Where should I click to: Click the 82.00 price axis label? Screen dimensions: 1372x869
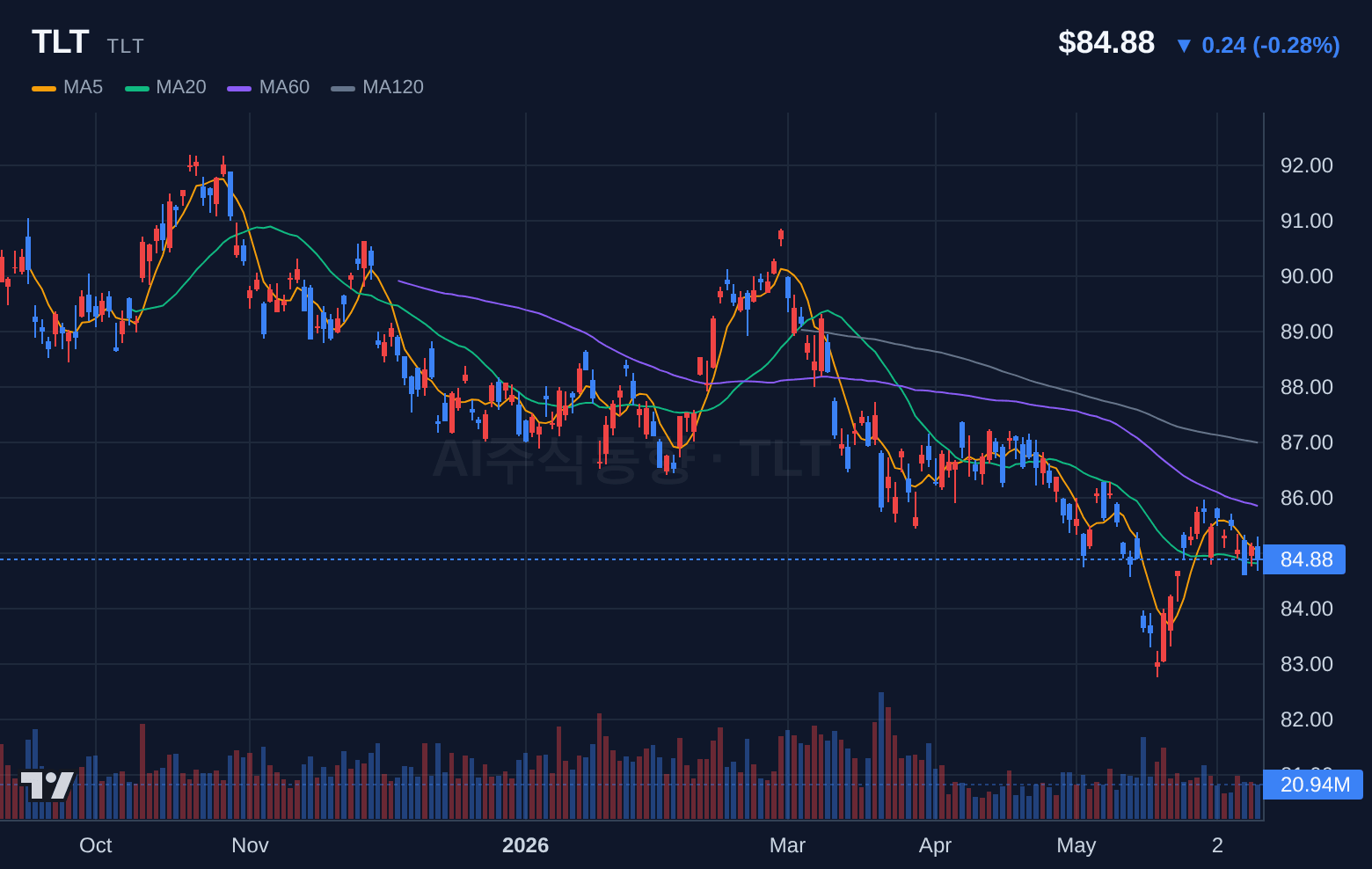1307,719
